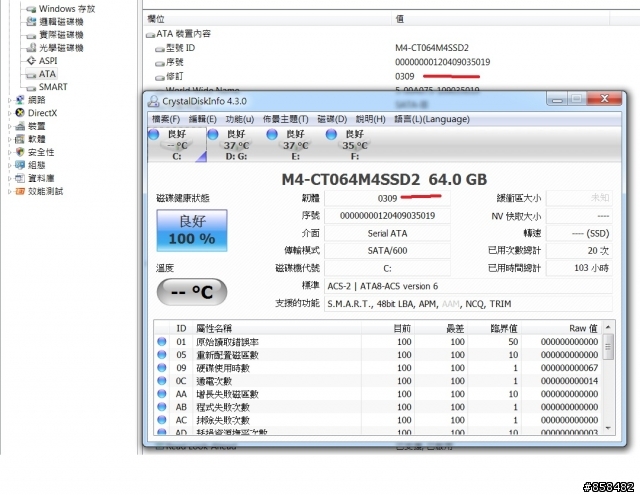This screenshot has height=495, width=640.
Task: Open the 檔案(F) menu in CrystalDiskInfo
Action: (166, 119)
